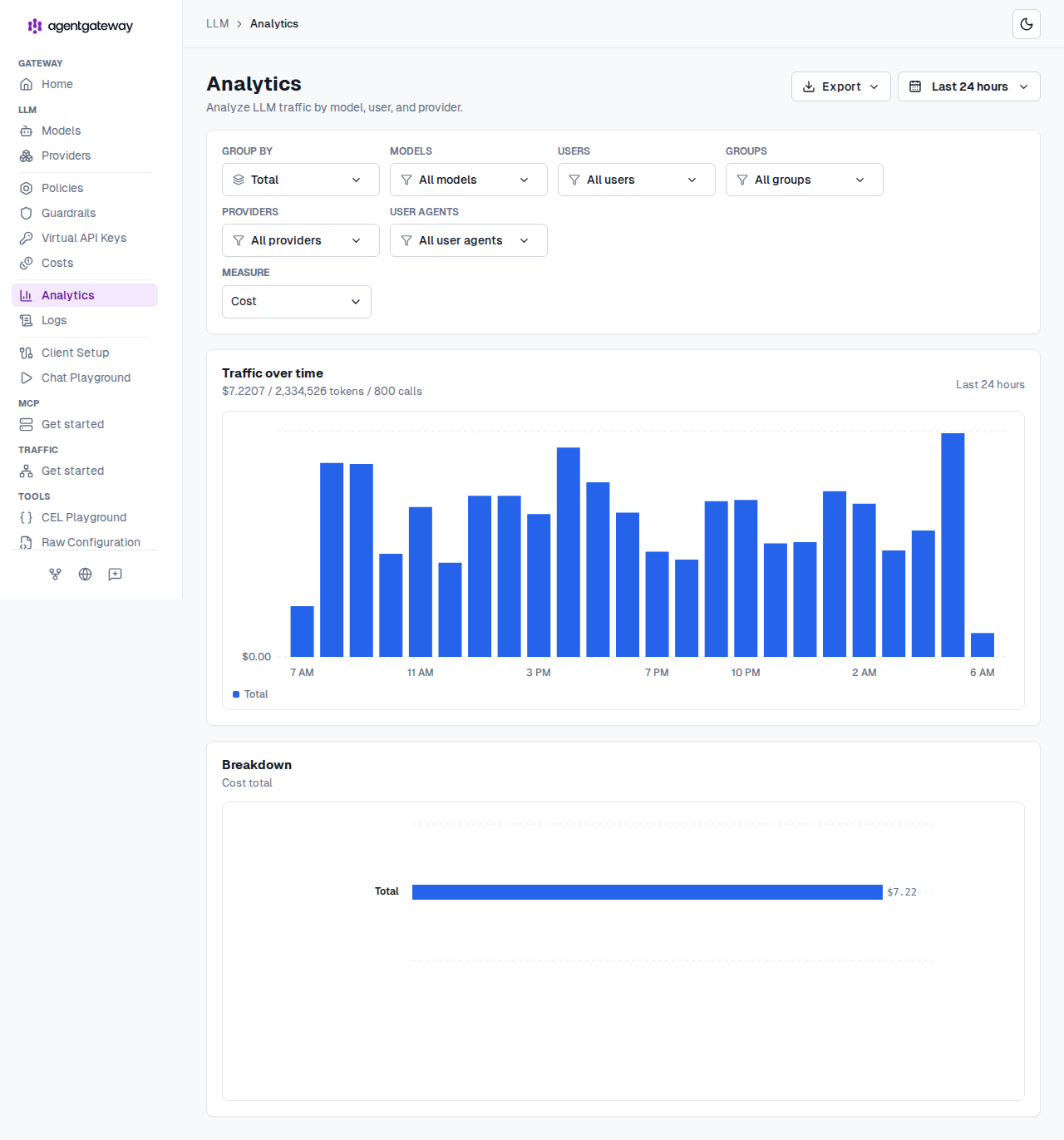Open Models page in sidebar
The width and height of the screenshot is (1064, 1140).
85,131
